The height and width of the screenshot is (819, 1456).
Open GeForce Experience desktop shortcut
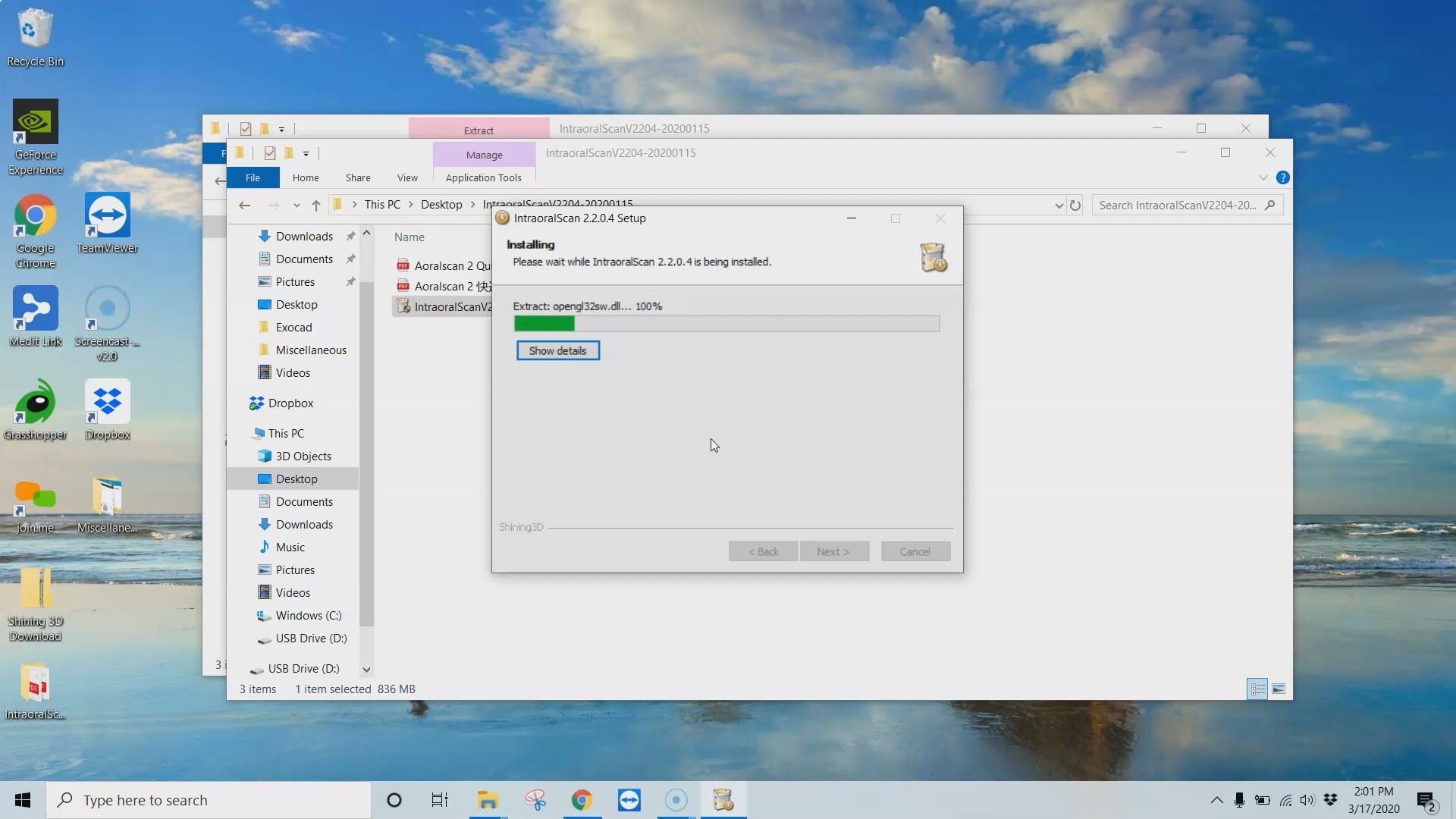point(35,137)
